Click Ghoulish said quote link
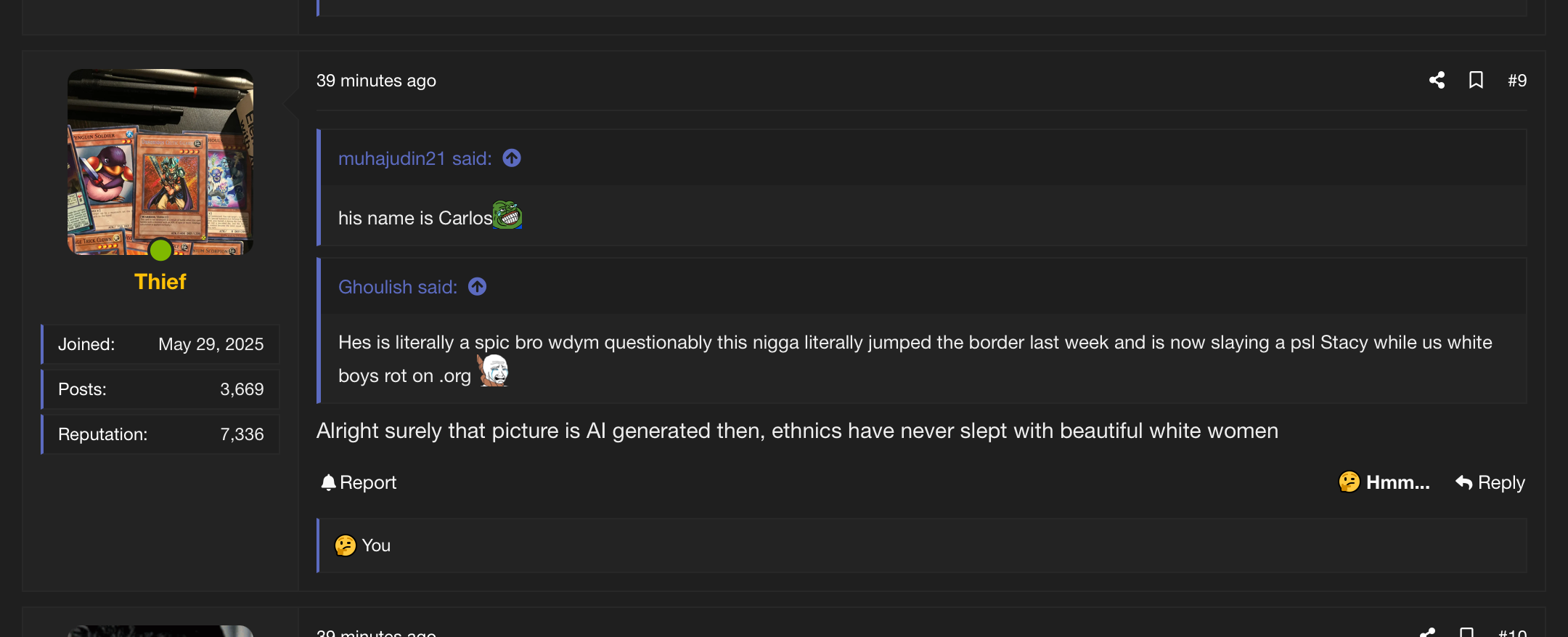This screenshot has width=1568, height=637. (398, 287)
